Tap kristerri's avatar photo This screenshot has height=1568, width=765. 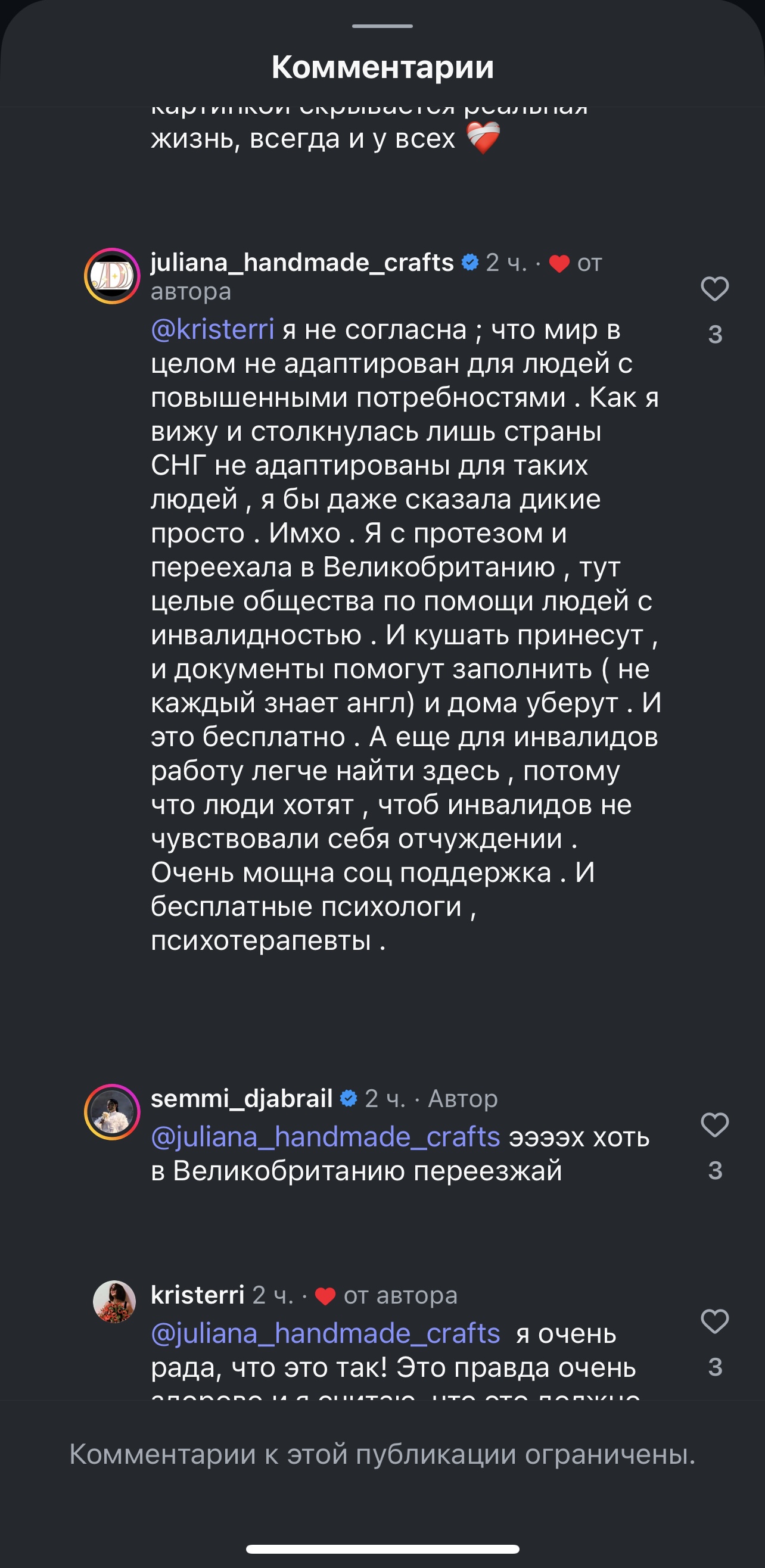point(114,1301)
